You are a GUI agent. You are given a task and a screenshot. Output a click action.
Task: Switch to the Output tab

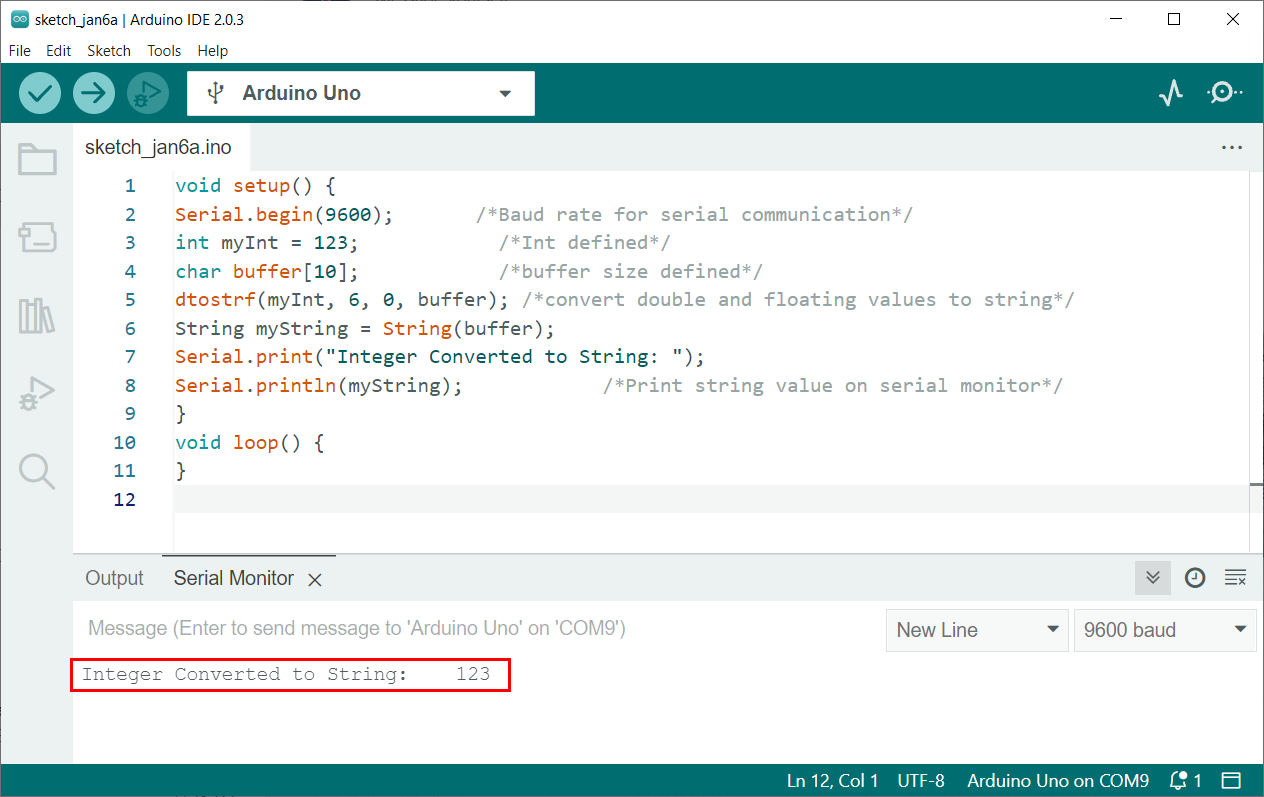coord(114,578)
